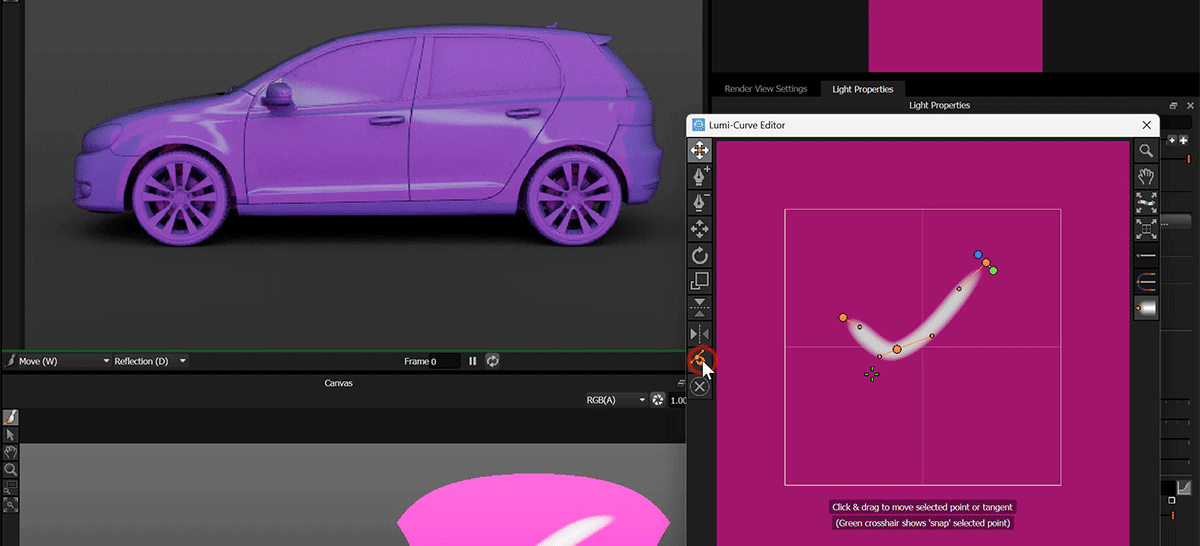
Task: Pause the render view playback
Action: pyautogui.click(x=473, y=361)
